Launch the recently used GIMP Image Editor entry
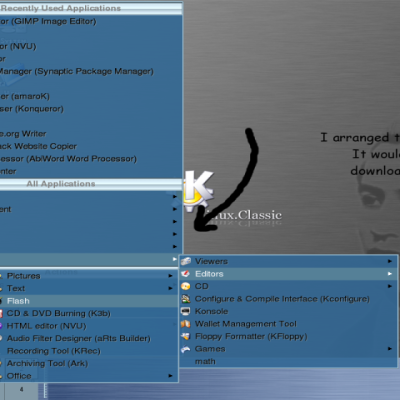This screenshot has height=400, width=400. tap(91, 21)
